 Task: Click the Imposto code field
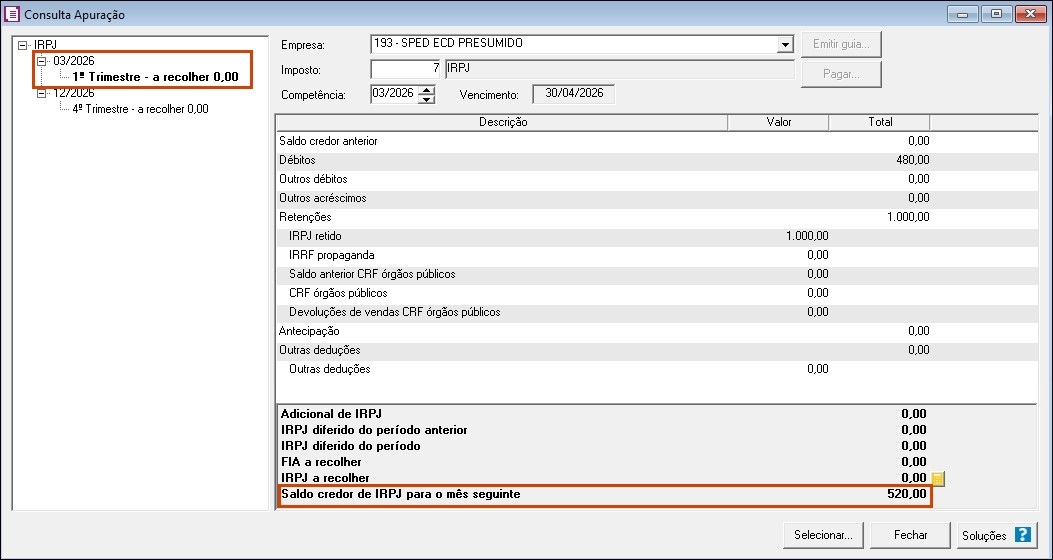pos(405,69)
